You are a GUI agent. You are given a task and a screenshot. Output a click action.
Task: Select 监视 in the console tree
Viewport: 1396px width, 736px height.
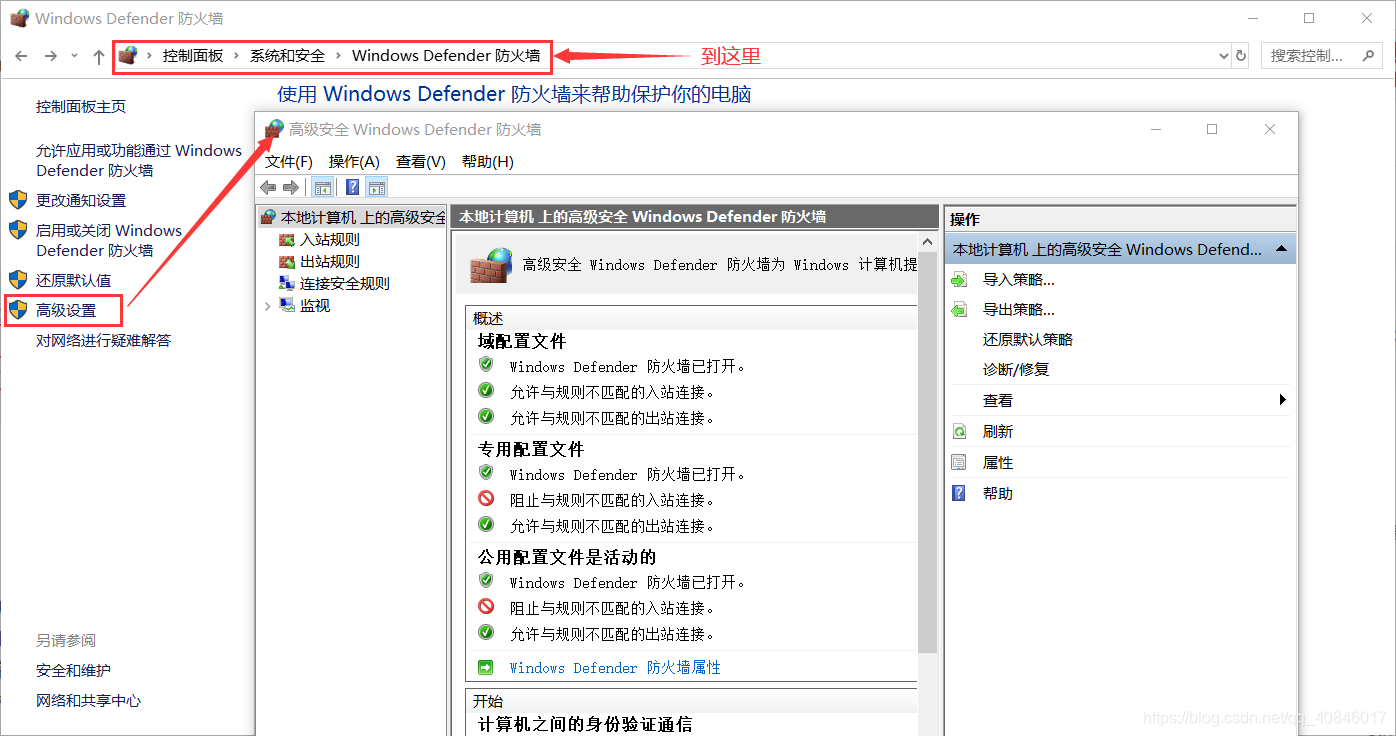314,306
